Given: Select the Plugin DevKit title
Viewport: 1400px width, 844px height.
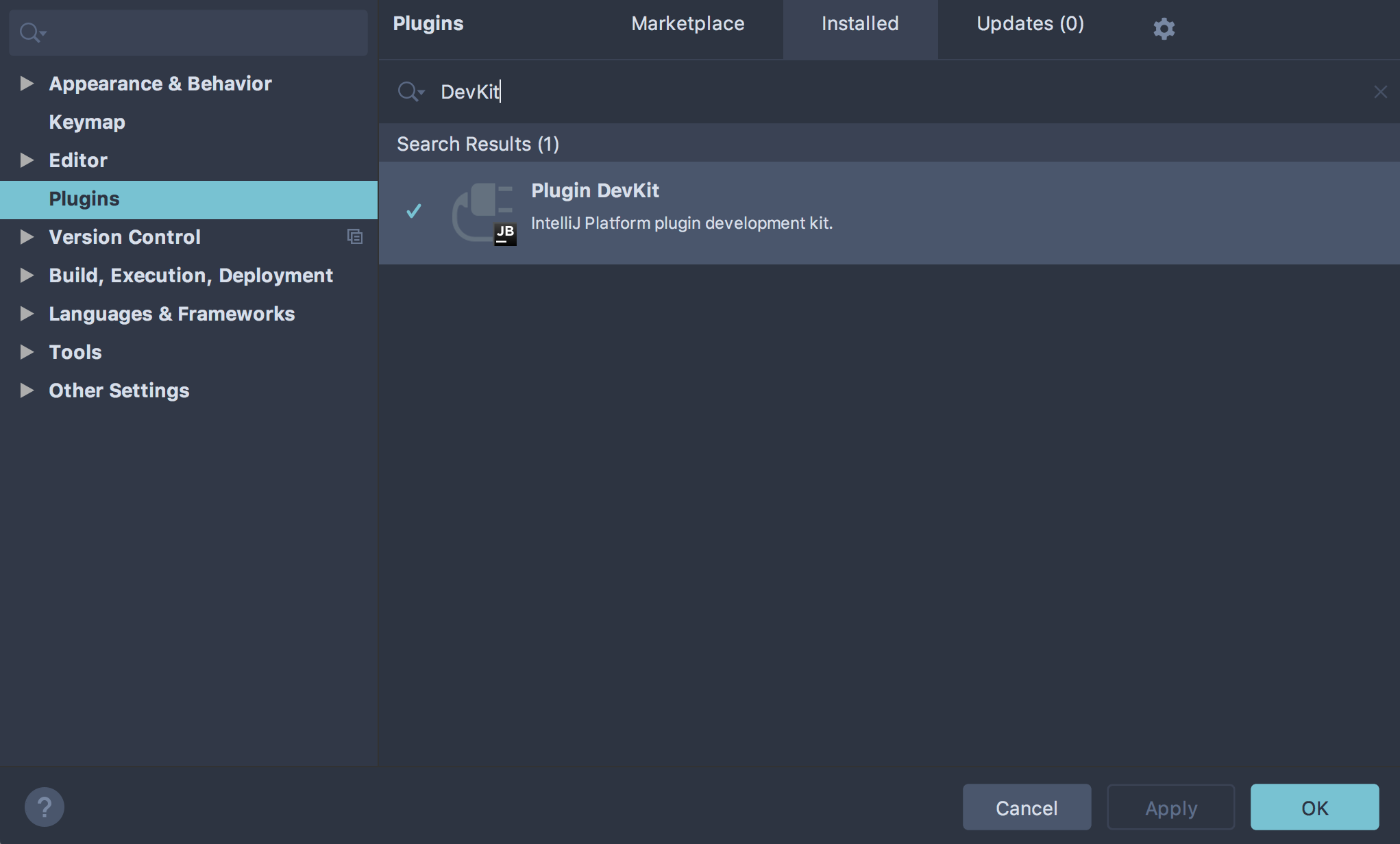Looking at the screenshot, I should point(595,190).
